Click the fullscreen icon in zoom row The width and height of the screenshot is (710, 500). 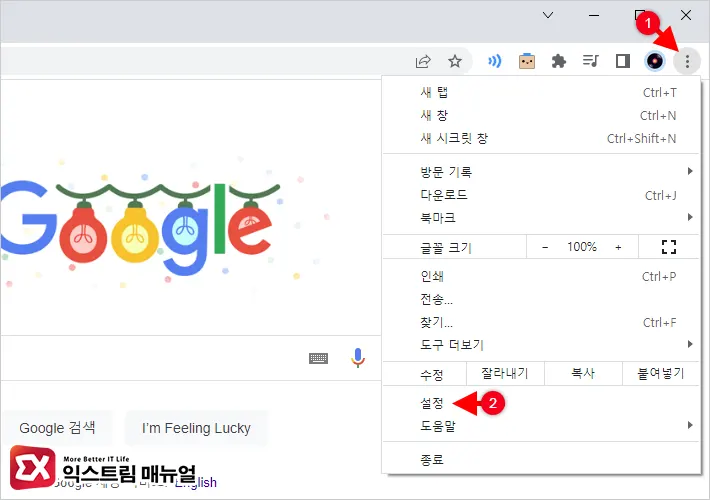(669, 247)
